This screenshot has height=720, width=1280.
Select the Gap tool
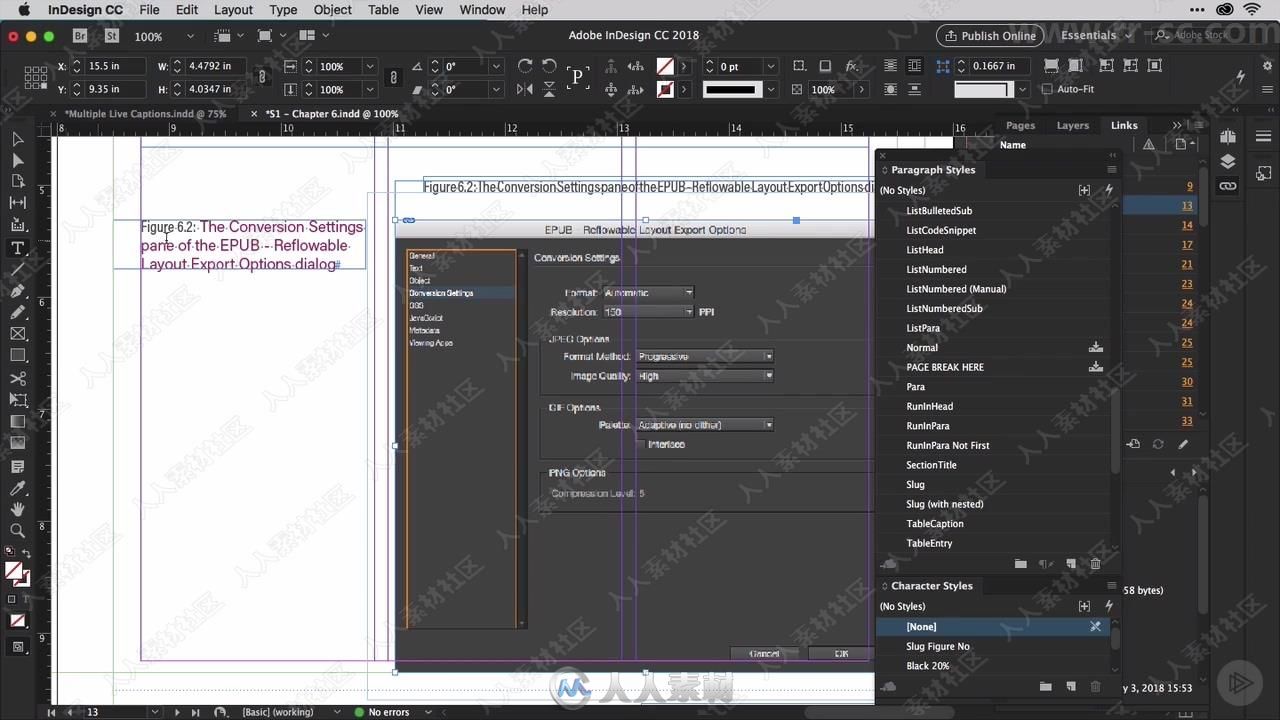(17, 203)
